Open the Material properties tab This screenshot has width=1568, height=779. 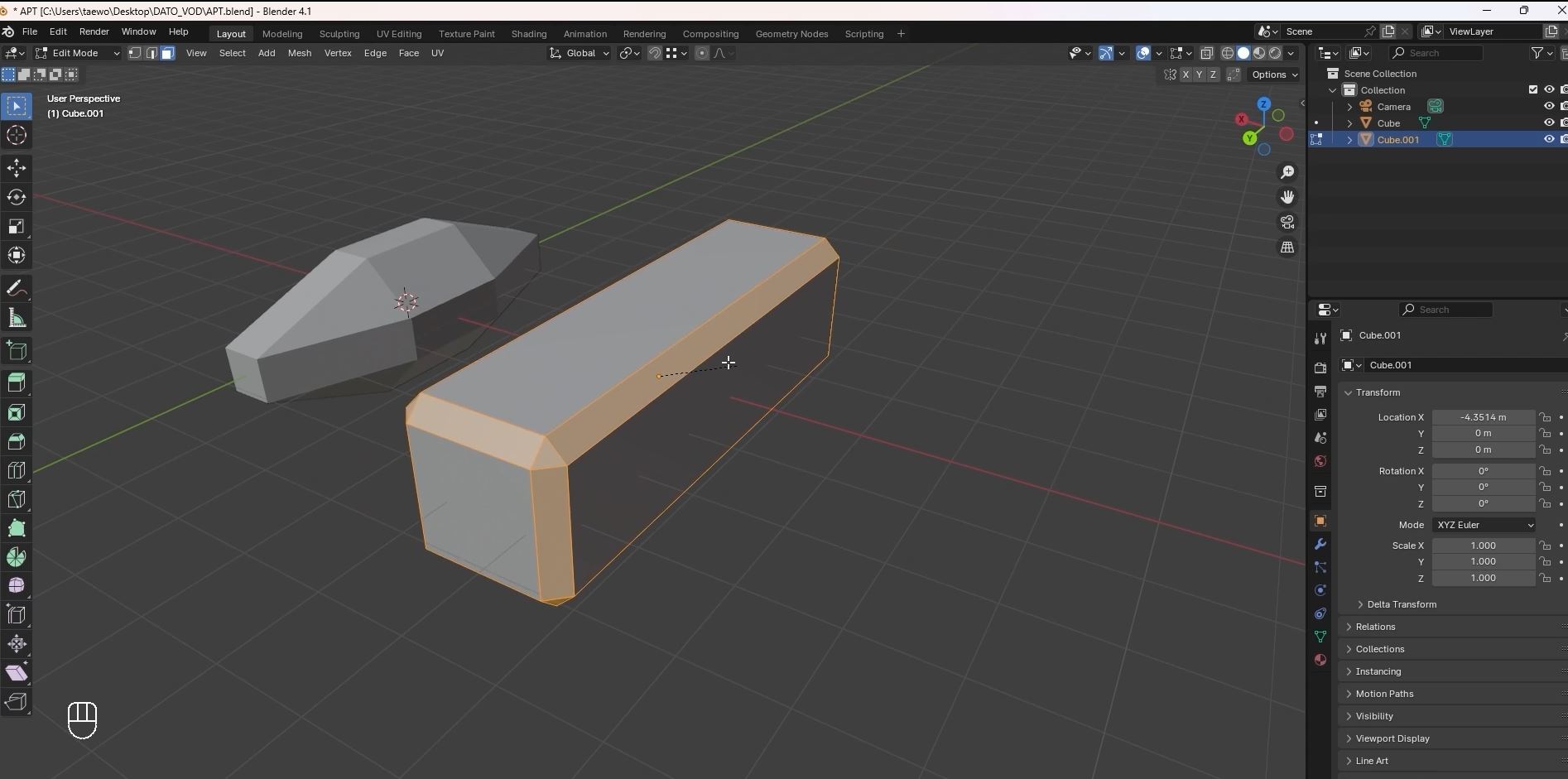[1320, 660]
